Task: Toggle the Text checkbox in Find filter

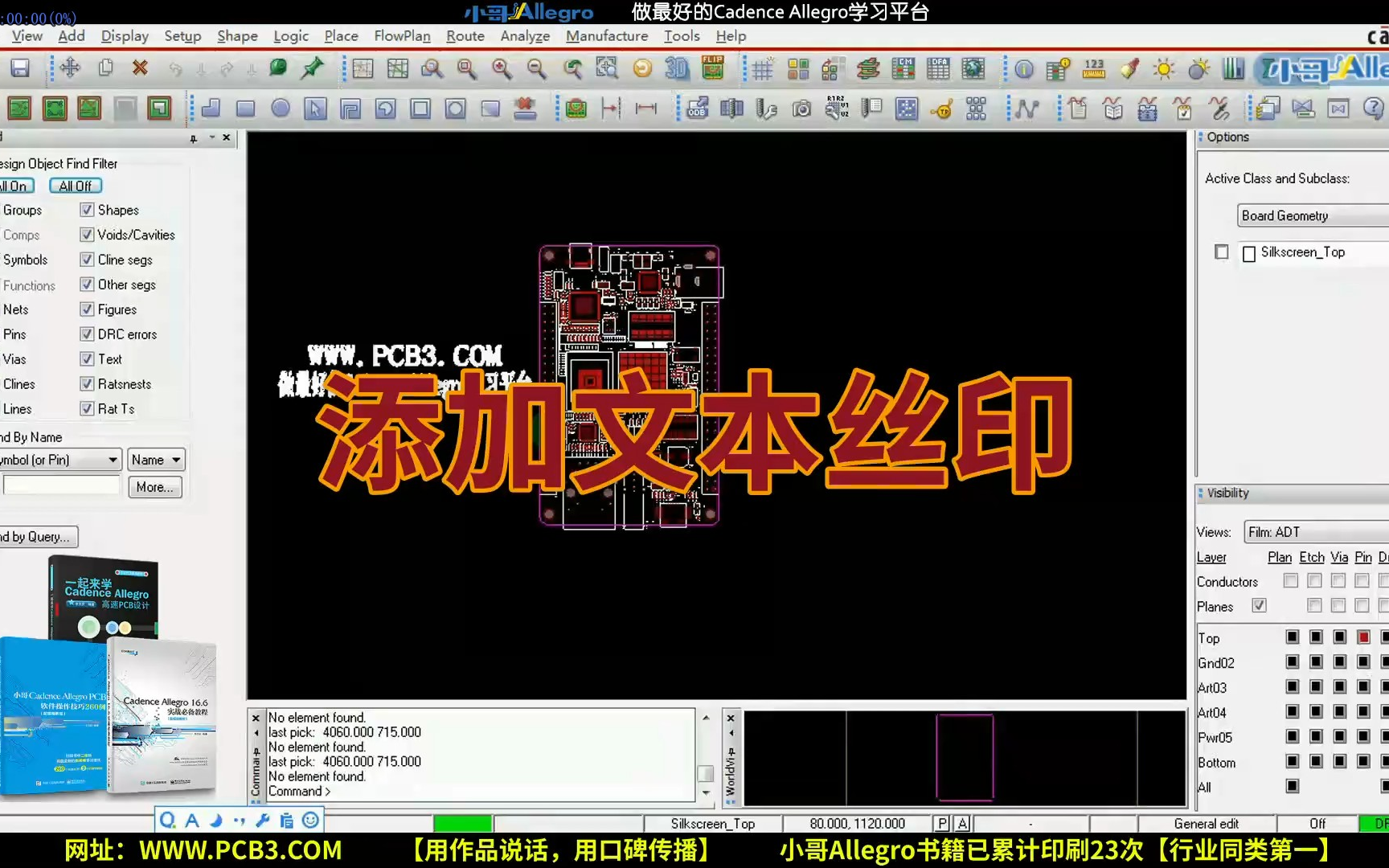Action: [87, 359]
